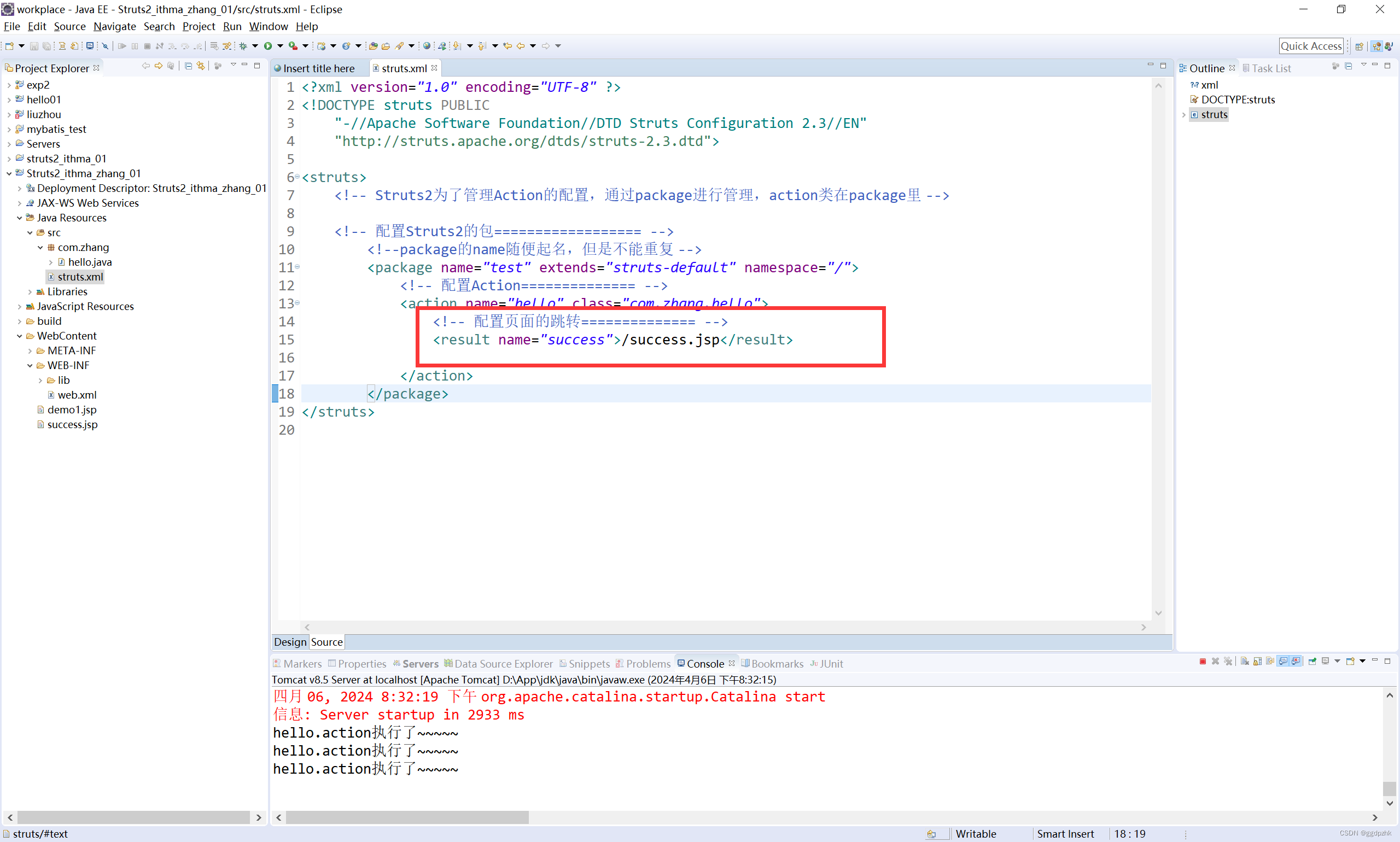
Task: Click the Console vertical scrollbar thumb
Action: [x=1390, y=788]
